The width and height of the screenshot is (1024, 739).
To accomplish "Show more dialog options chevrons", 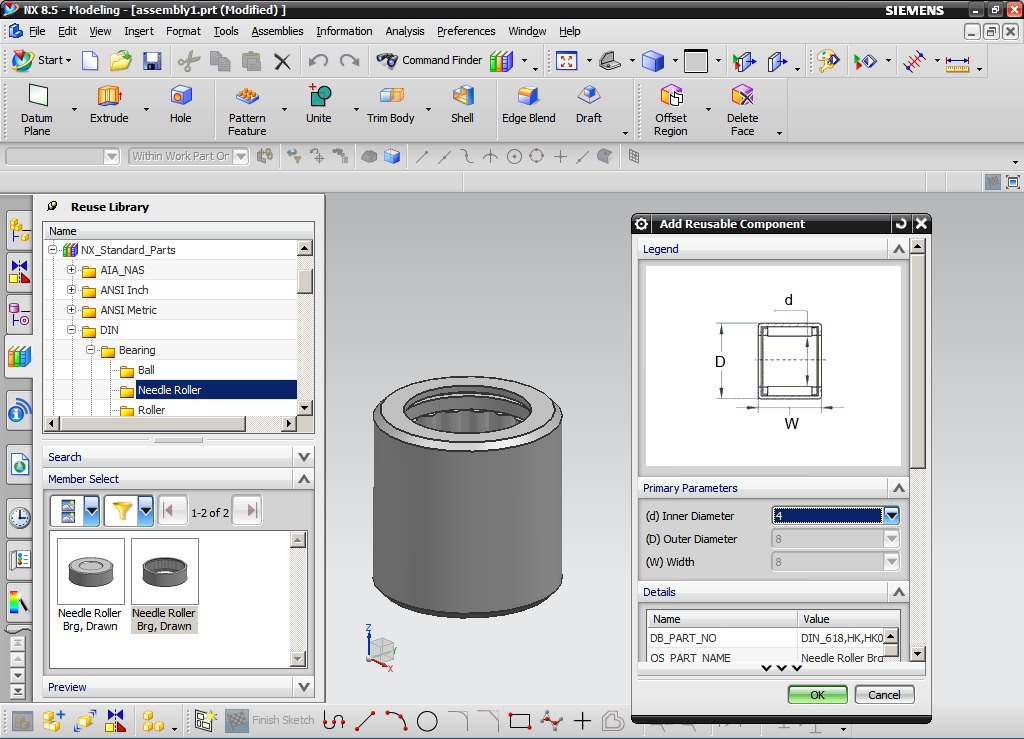I will pos(782,668).
